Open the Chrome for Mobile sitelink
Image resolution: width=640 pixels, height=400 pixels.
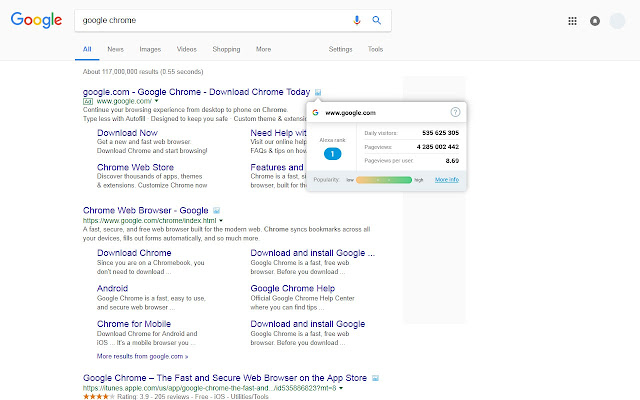[x=134, y=324]
